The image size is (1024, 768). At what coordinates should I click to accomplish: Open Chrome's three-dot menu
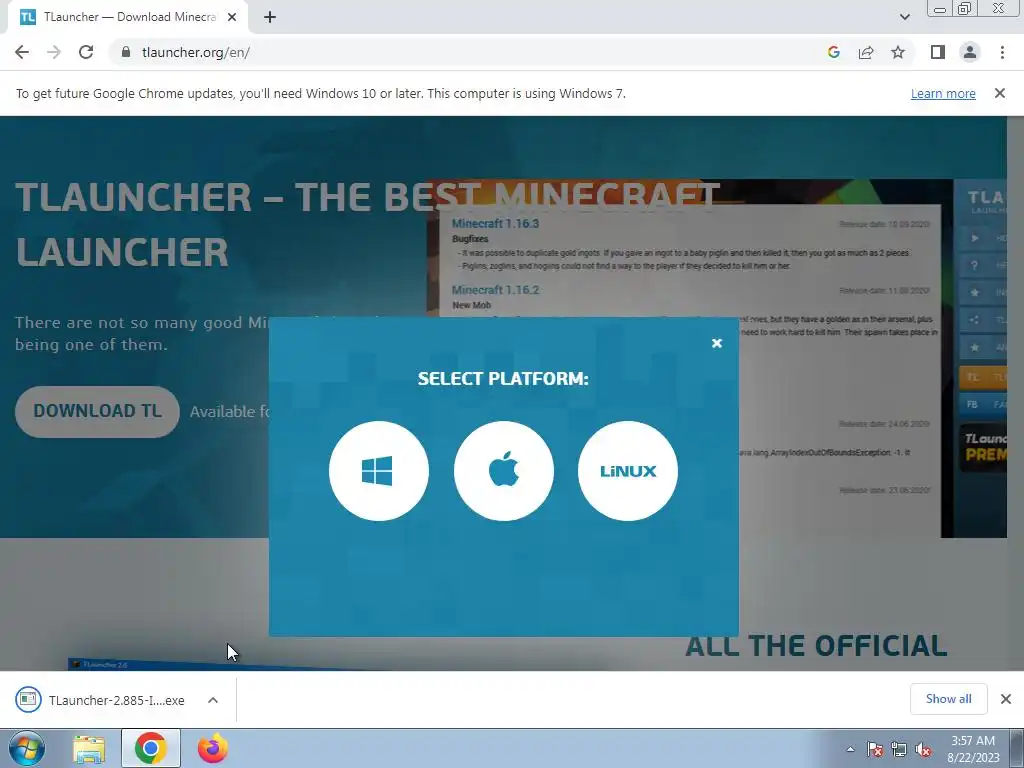click(x=1002, y=52)
